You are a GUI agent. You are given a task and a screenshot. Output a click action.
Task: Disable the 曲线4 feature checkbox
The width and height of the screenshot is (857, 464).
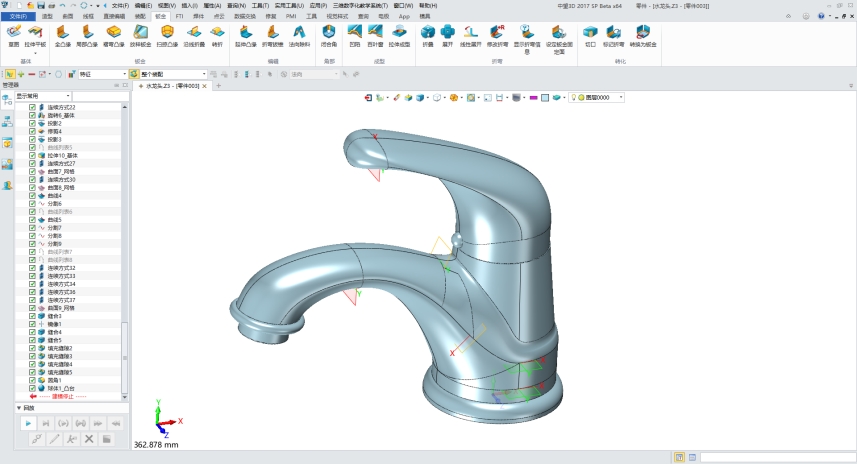click(32, 195)
